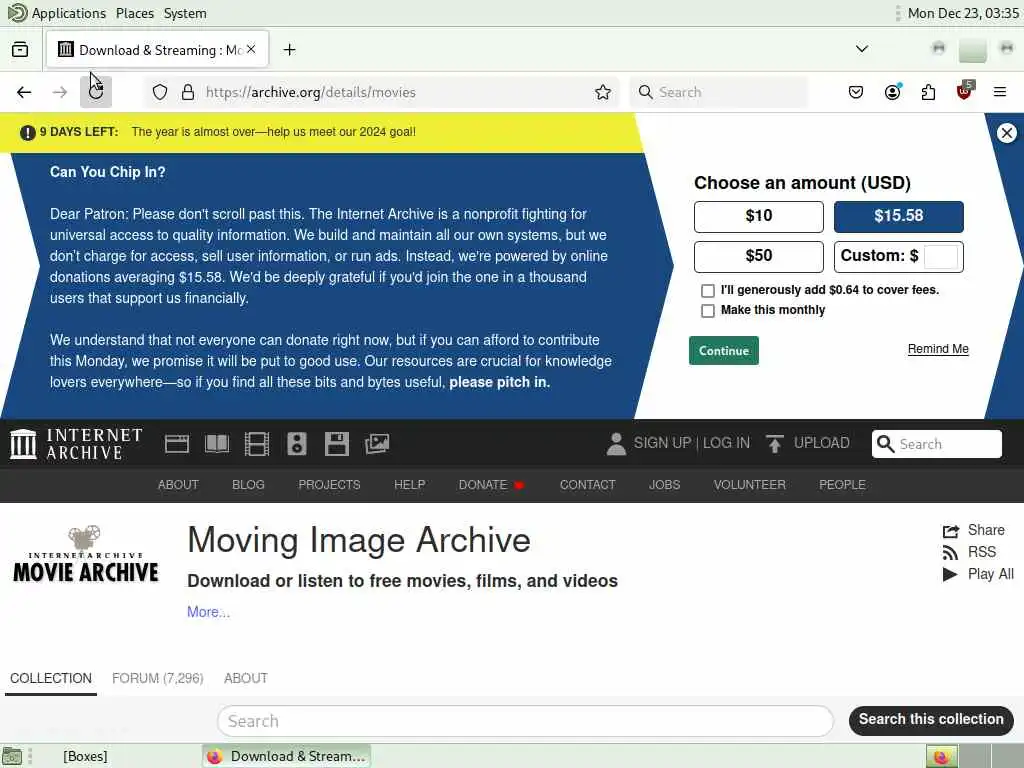This screenshot has height=768, width=1024.
Task: Open the Firefox hamburger menu
Action: [1000, 92]
